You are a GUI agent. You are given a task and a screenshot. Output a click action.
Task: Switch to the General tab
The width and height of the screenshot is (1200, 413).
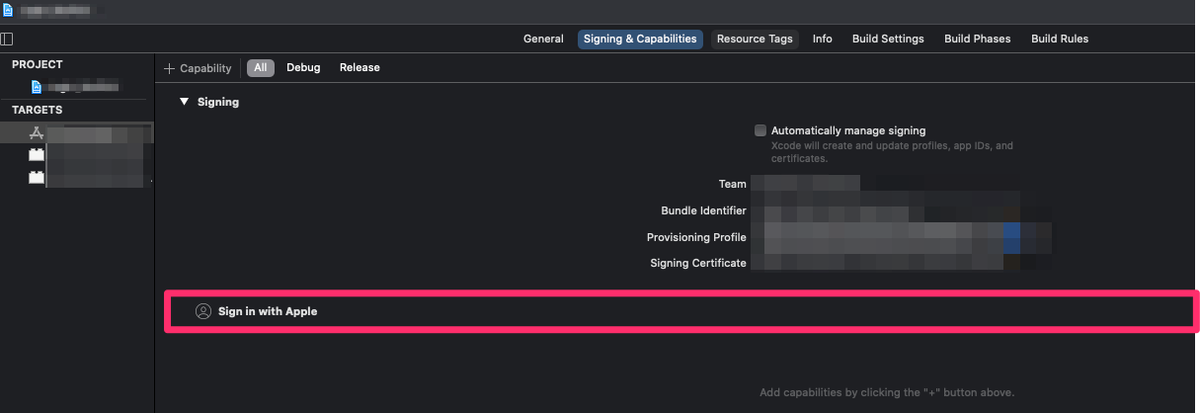pos(543,39)
